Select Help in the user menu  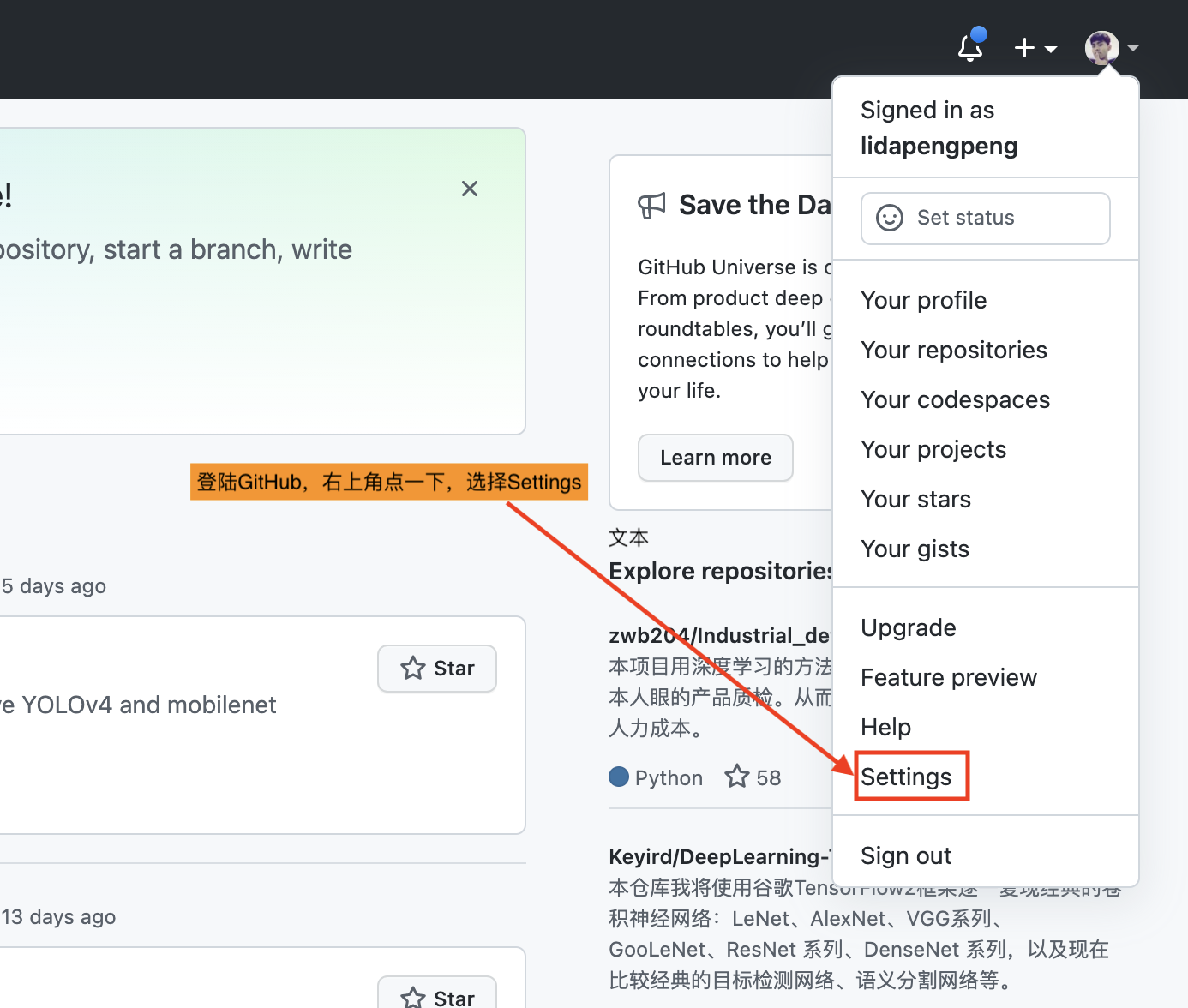pos(886,727)
